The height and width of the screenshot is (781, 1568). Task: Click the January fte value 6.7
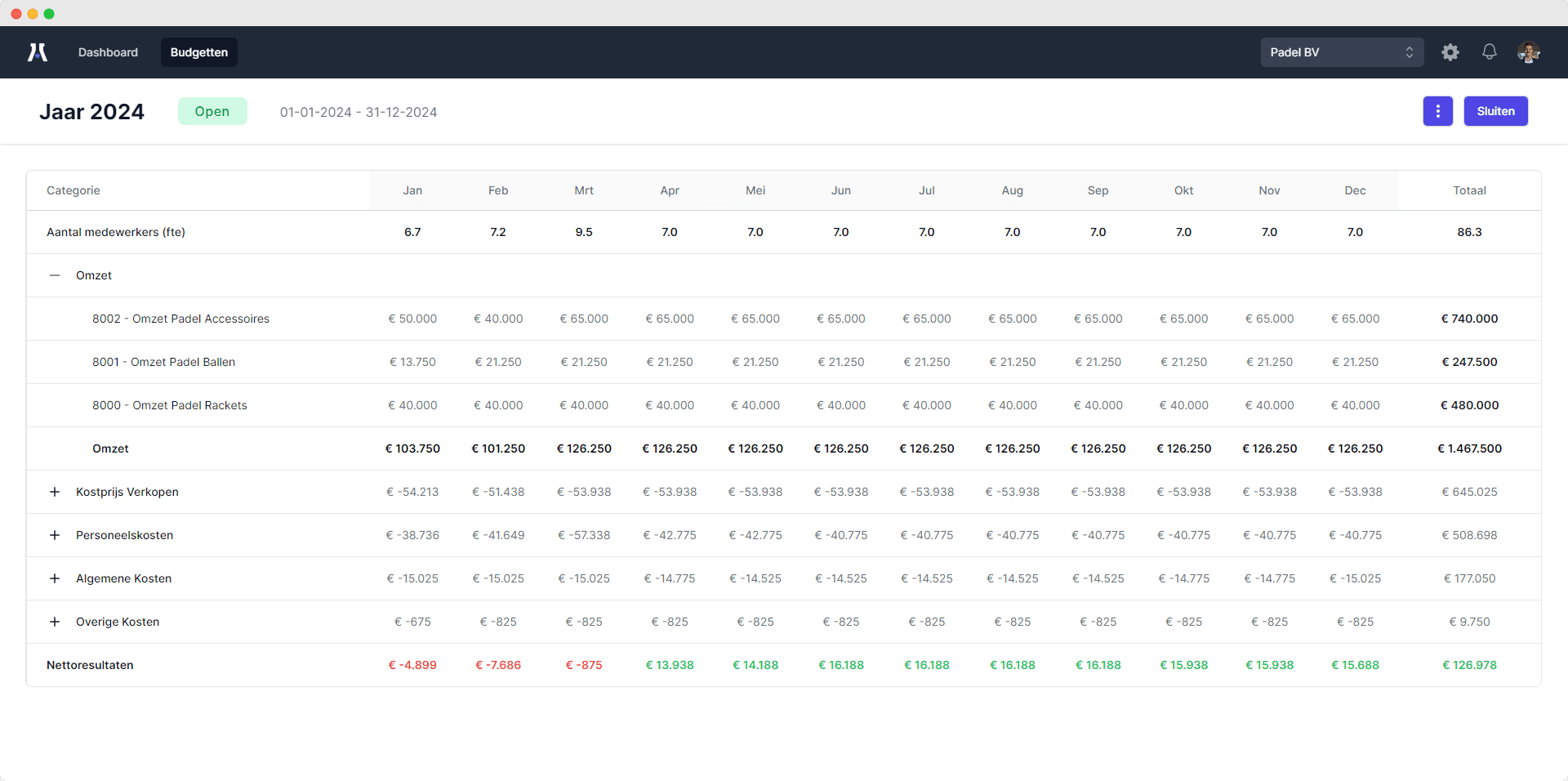click(x=412, y=232)
